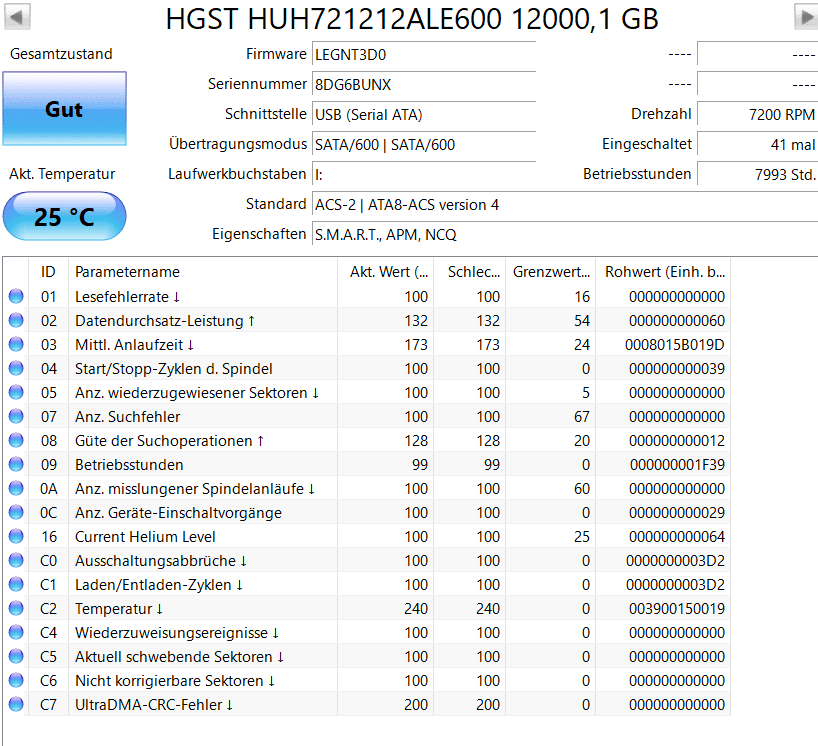Screen dimensions: 818x746
Task: Select the Wiederzuweisungsereignisse parameter name
Action: click(x=177, y=633)
